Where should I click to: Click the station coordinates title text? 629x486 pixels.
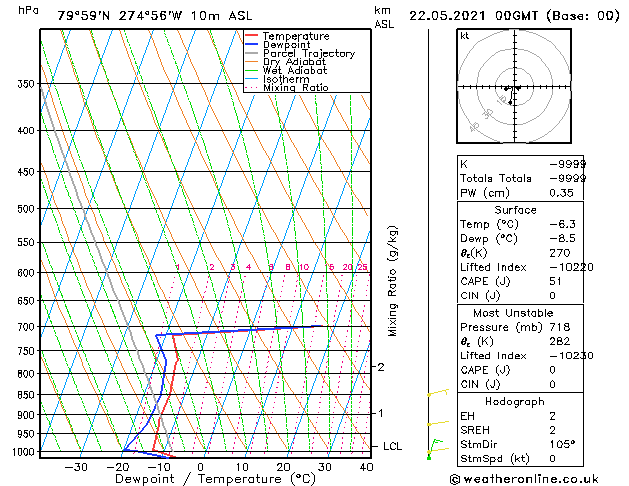[155, 16]
